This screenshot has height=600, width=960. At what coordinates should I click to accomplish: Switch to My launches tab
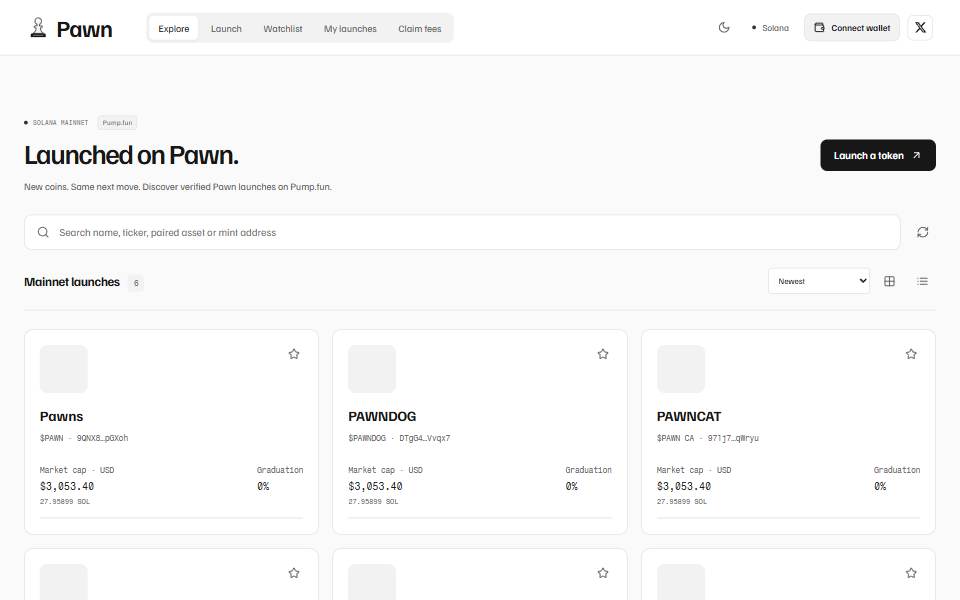pyautogui.click(x=350, y=28)
